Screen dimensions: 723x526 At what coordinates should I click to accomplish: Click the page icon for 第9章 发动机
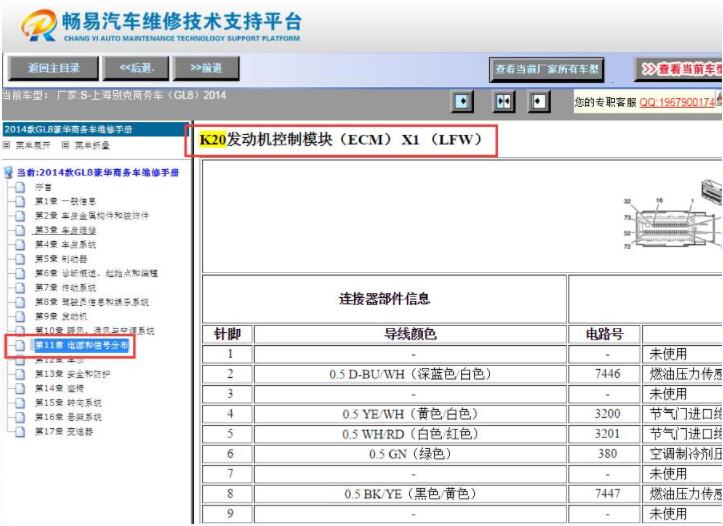[x=20, y=316]
